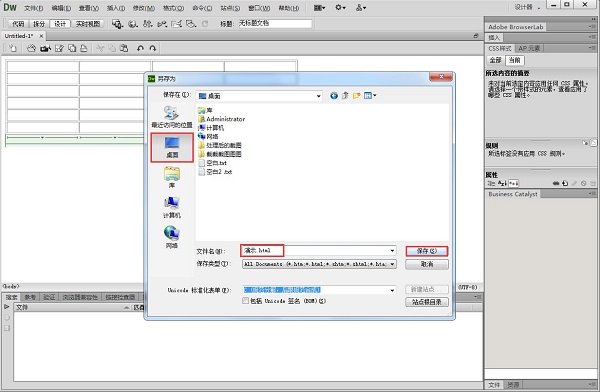Click the print code icon in toolbar
Image resolution: width=600 pixels, height=392 pixels.
click(84, 49)
